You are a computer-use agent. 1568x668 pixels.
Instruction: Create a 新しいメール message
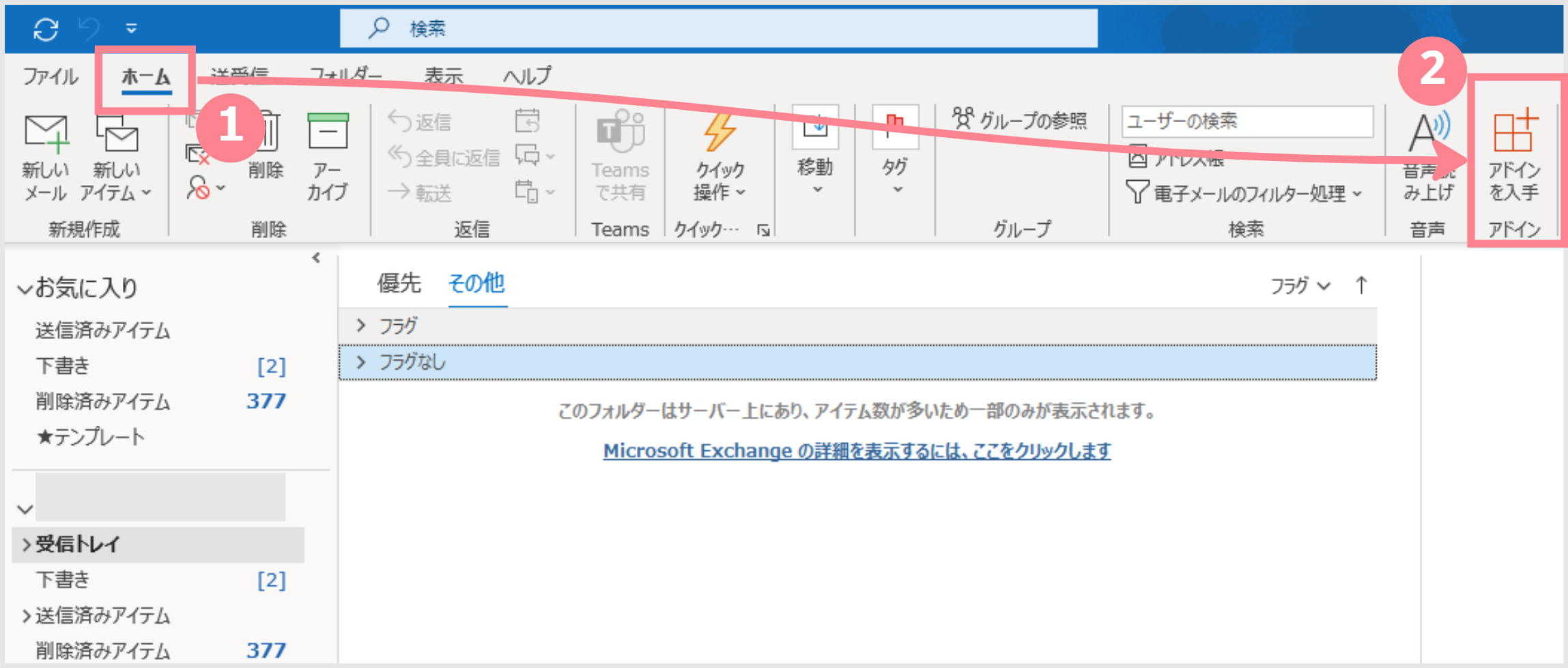click(46, 158)
